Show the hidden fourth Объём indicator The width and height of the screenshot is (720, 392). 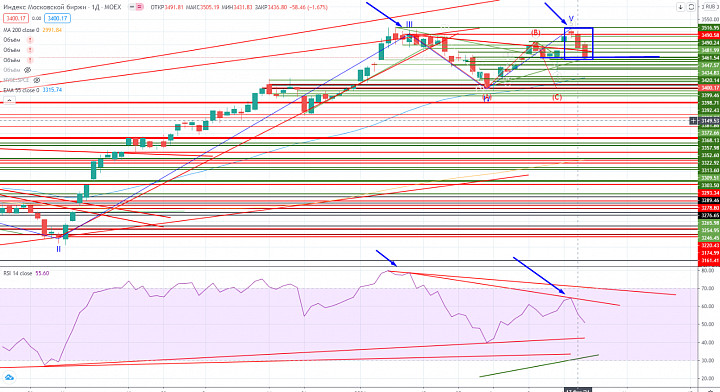point(28,70)
